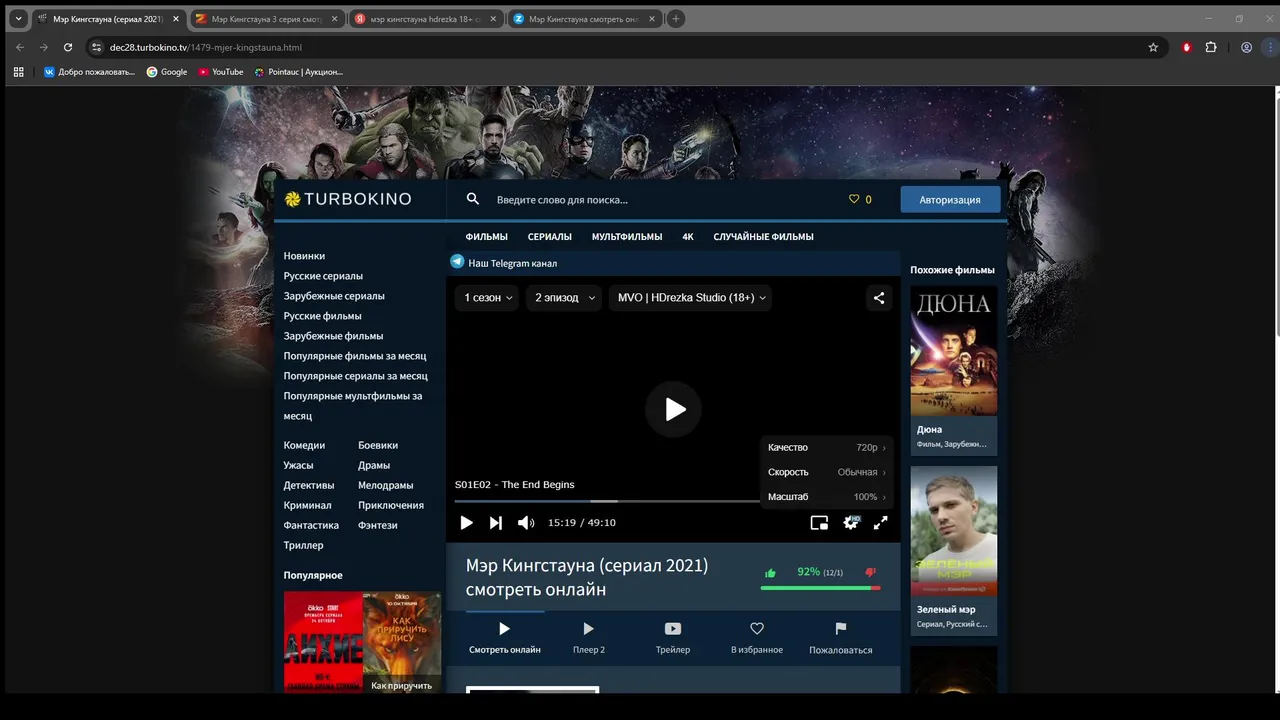Click the video progress seek bar
The width and height of the screenshot is (1280, 720).
(606, 501)
